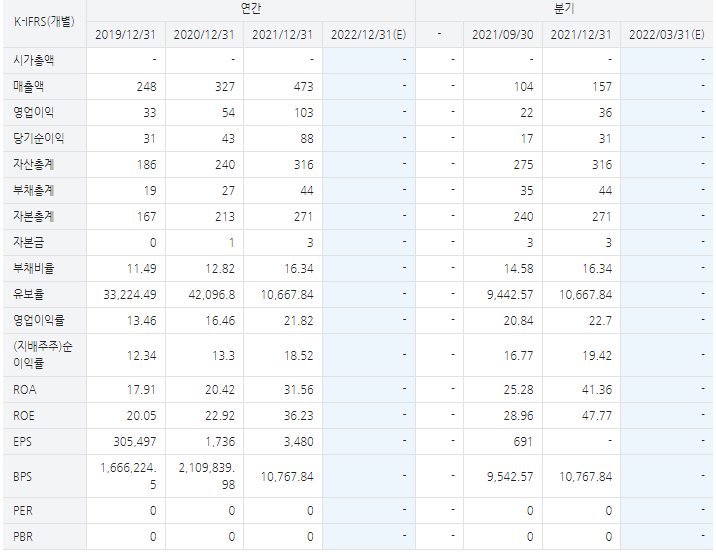Click the 순이익률 value 19.42
This screenshot has width=716, height=552.
597,356
